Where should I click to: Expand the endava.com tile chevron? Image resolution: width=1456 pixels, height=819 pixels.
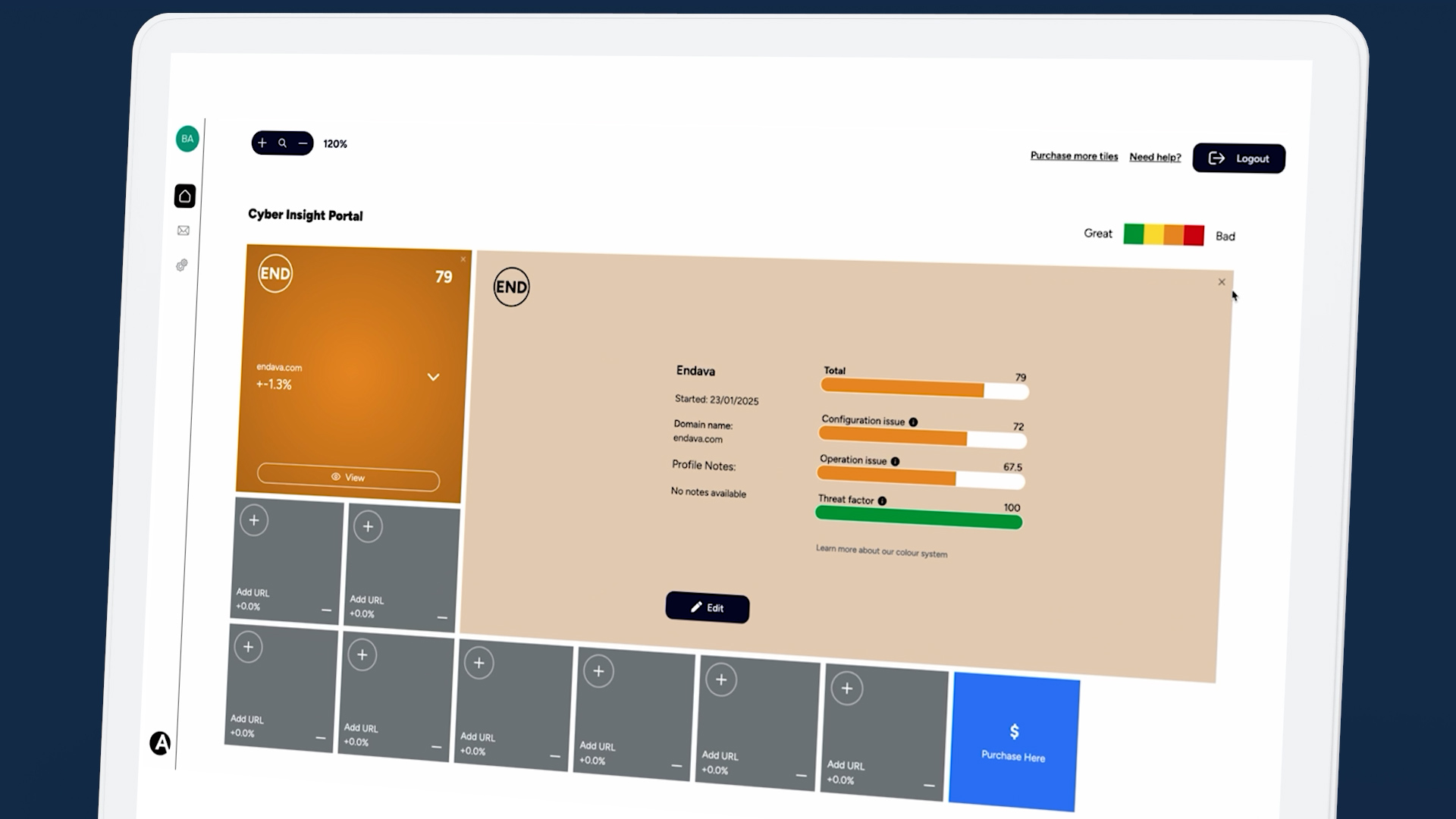coord(433,377)
